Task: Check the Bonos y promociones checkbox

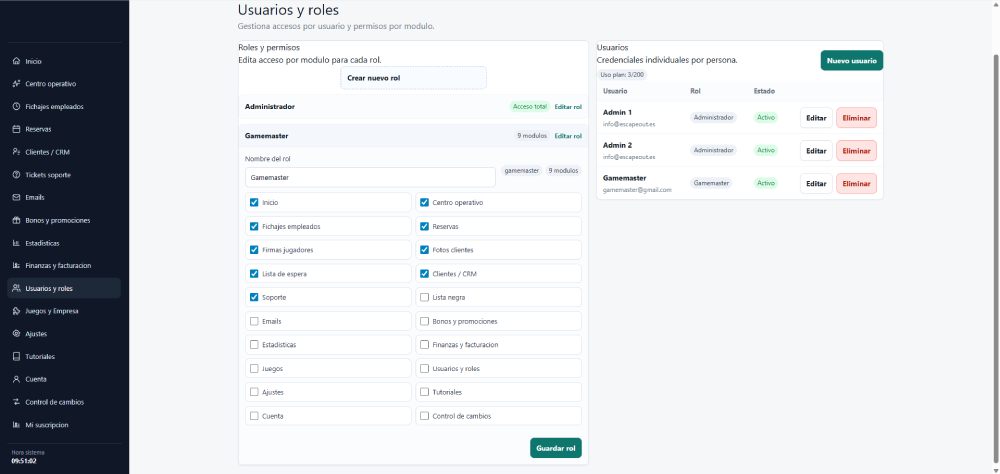Action: coord(424,321)
